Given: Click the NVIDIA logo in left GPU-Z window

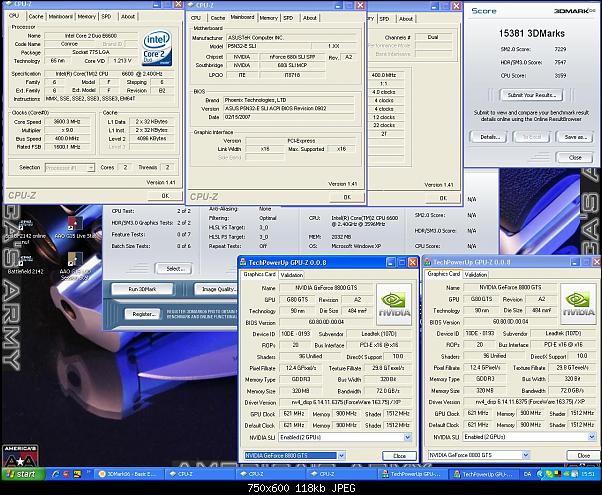Looking at the screenshot, I should pos(394,305).
